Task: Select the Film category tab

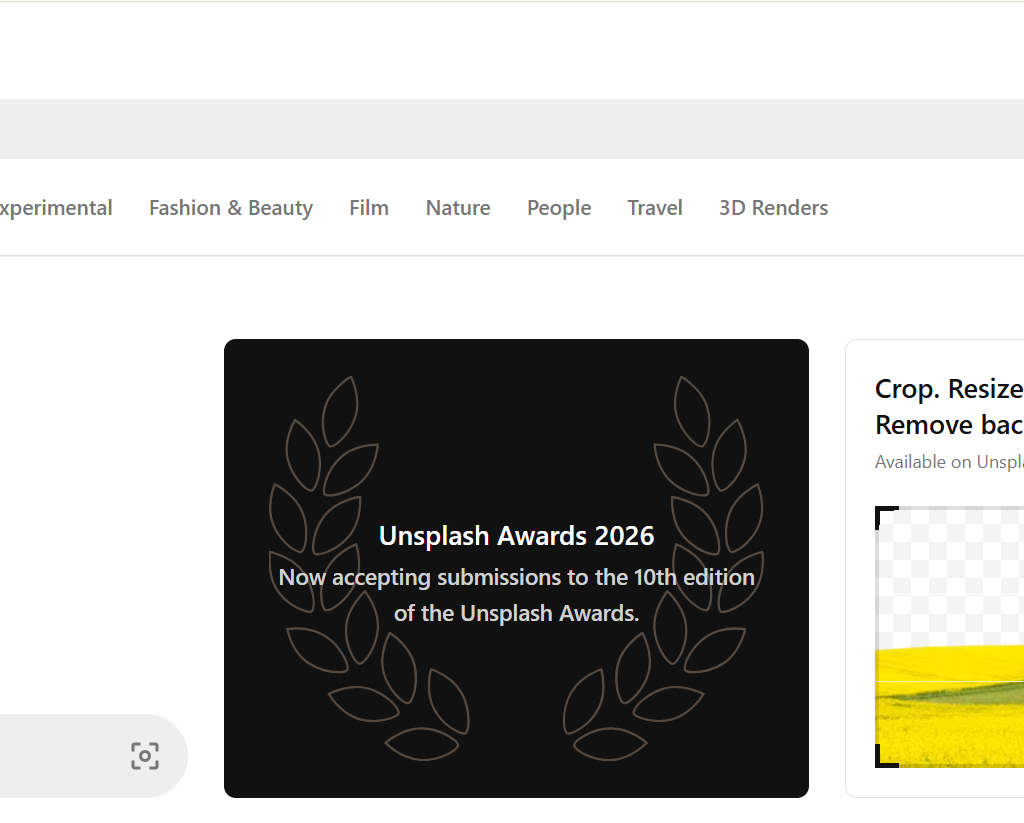Action: (369, 208)
